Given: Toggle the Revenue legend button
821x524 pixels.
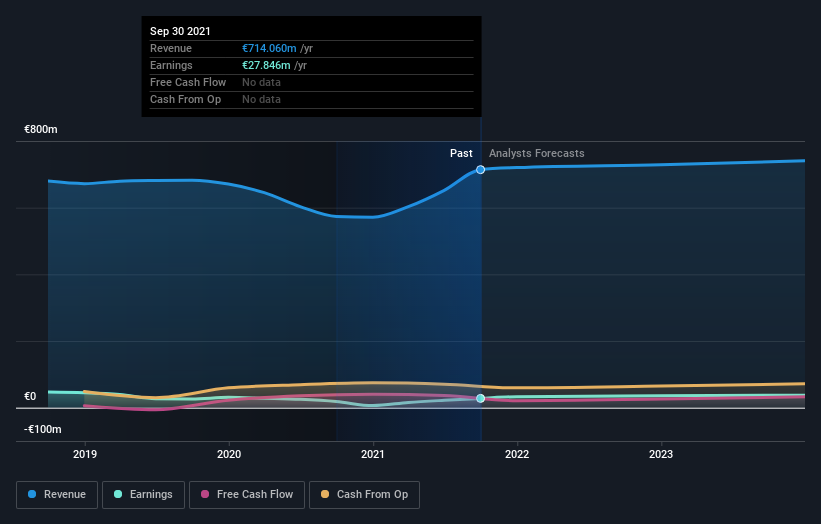Looking at the screenshot, I should [57, 495].
